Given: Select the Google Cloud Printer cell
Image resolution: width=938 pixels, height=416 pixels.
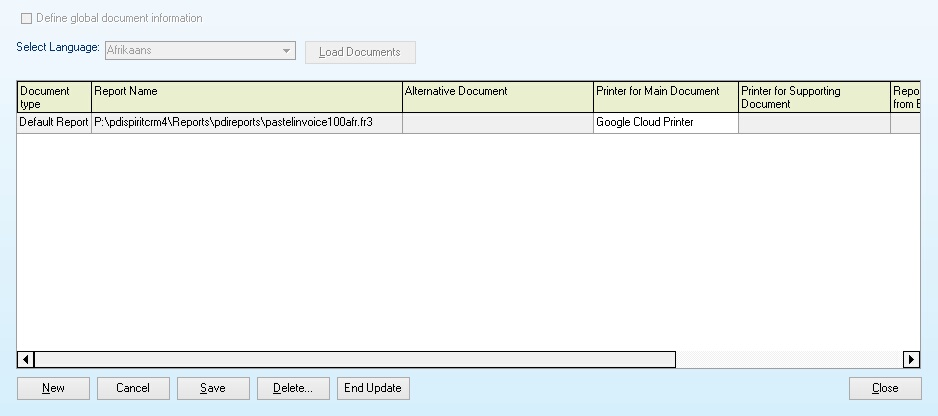Looking at the screenshot, I should tap(665, 123).
